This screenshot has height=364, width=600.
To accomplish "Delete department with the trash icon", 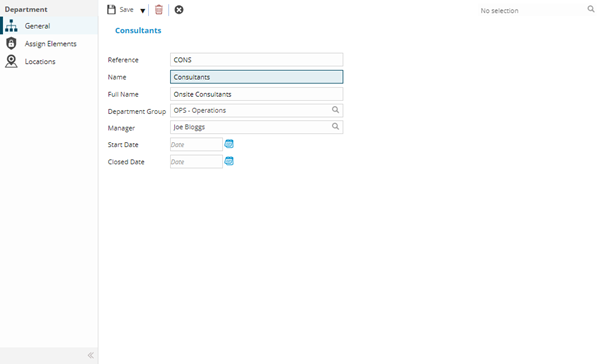I will 159,10.
